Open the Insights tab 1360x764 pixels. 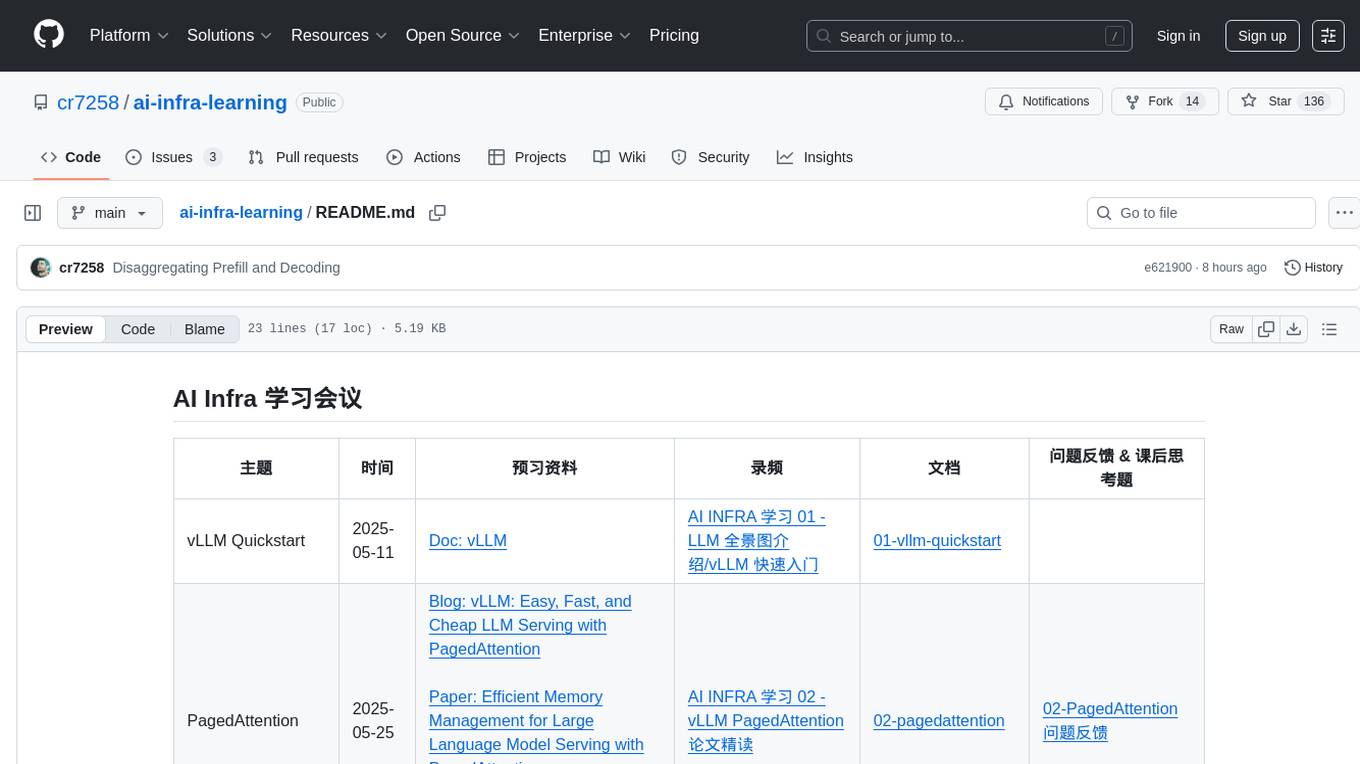click(815, 157)
